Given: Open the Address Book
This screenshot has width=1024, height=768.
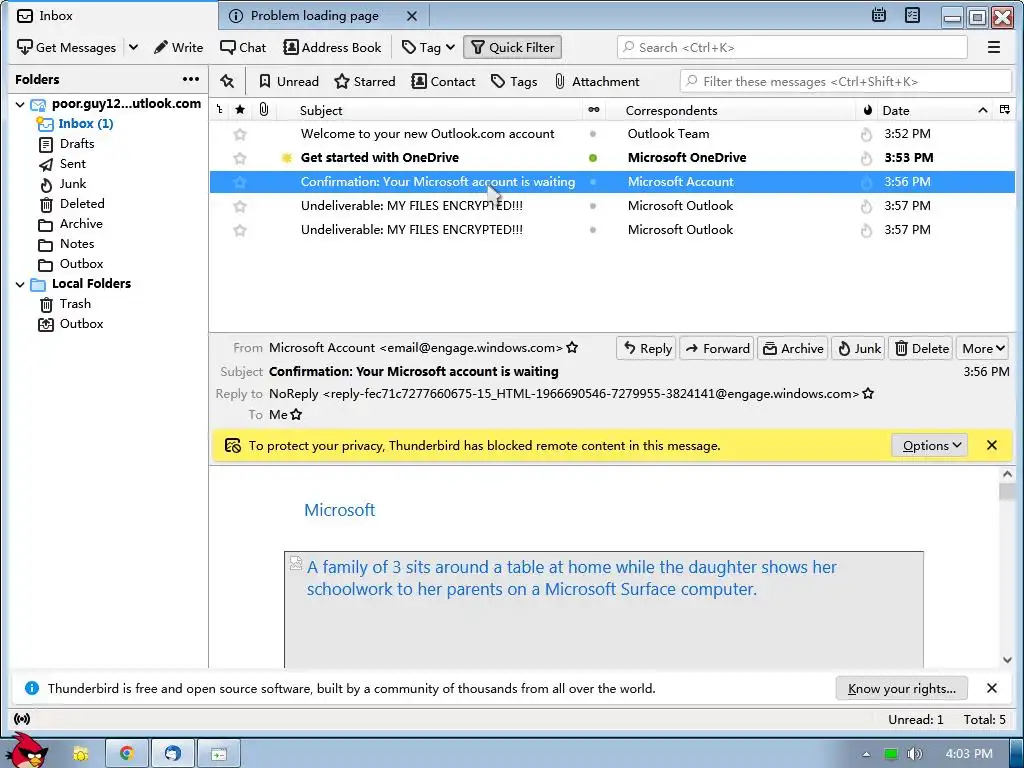Looking at the screenshot, I should (x=332, y=47).
